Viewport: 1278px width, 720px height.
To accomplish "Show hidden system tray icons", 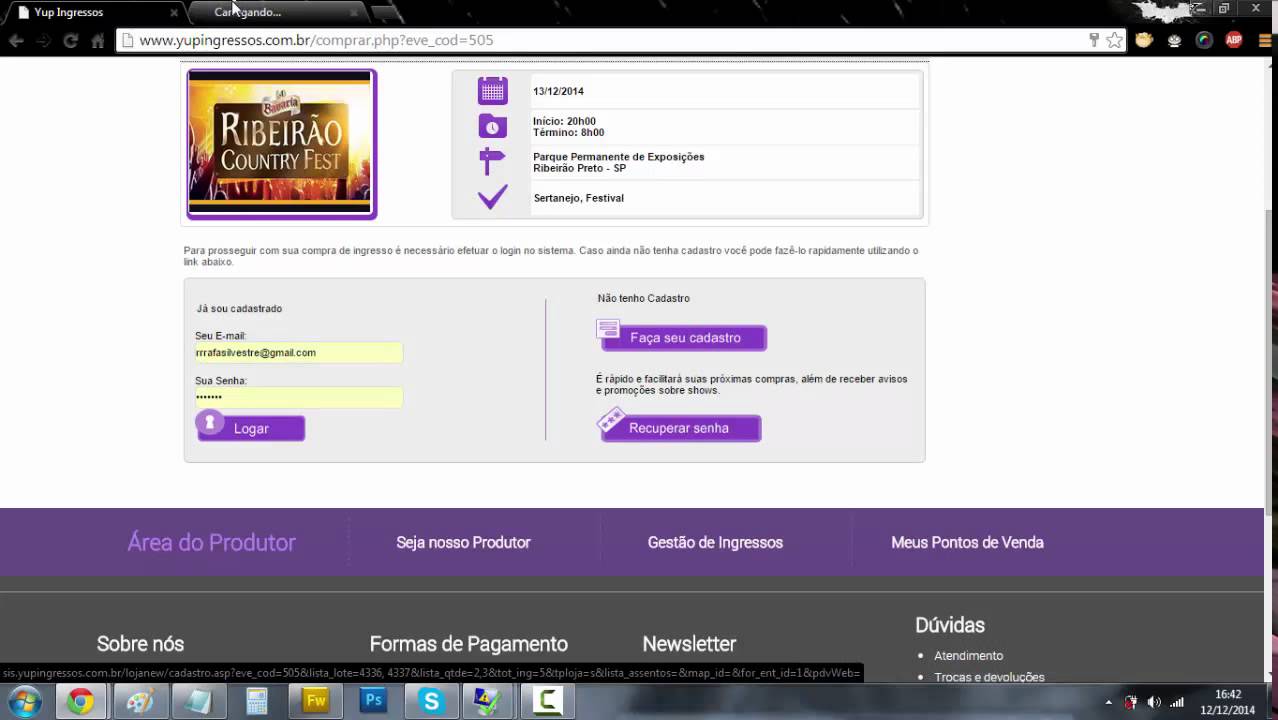I will [x=1108, y=702].
